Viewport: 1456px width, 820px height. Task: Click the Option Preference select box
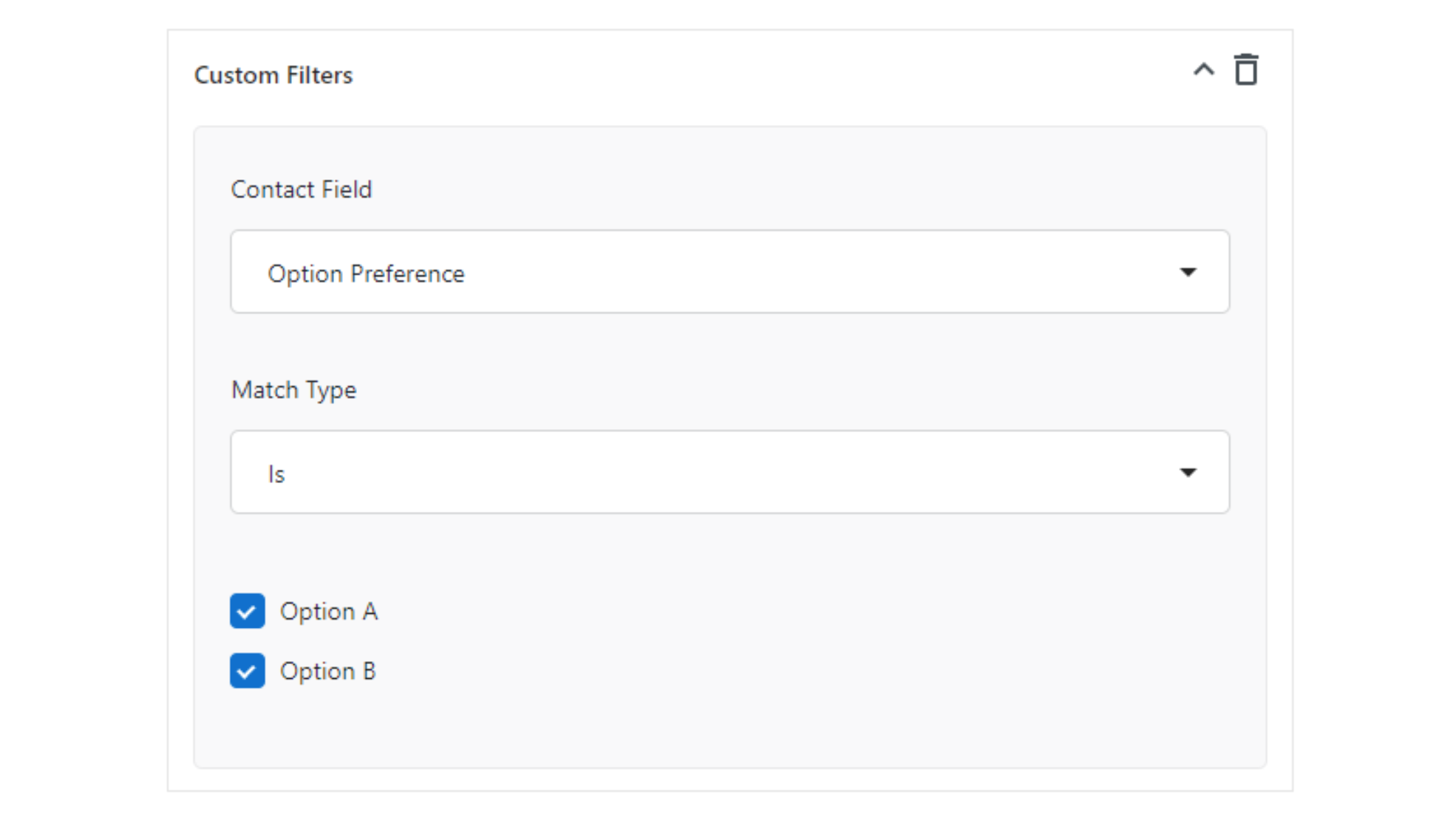point(729,271)
